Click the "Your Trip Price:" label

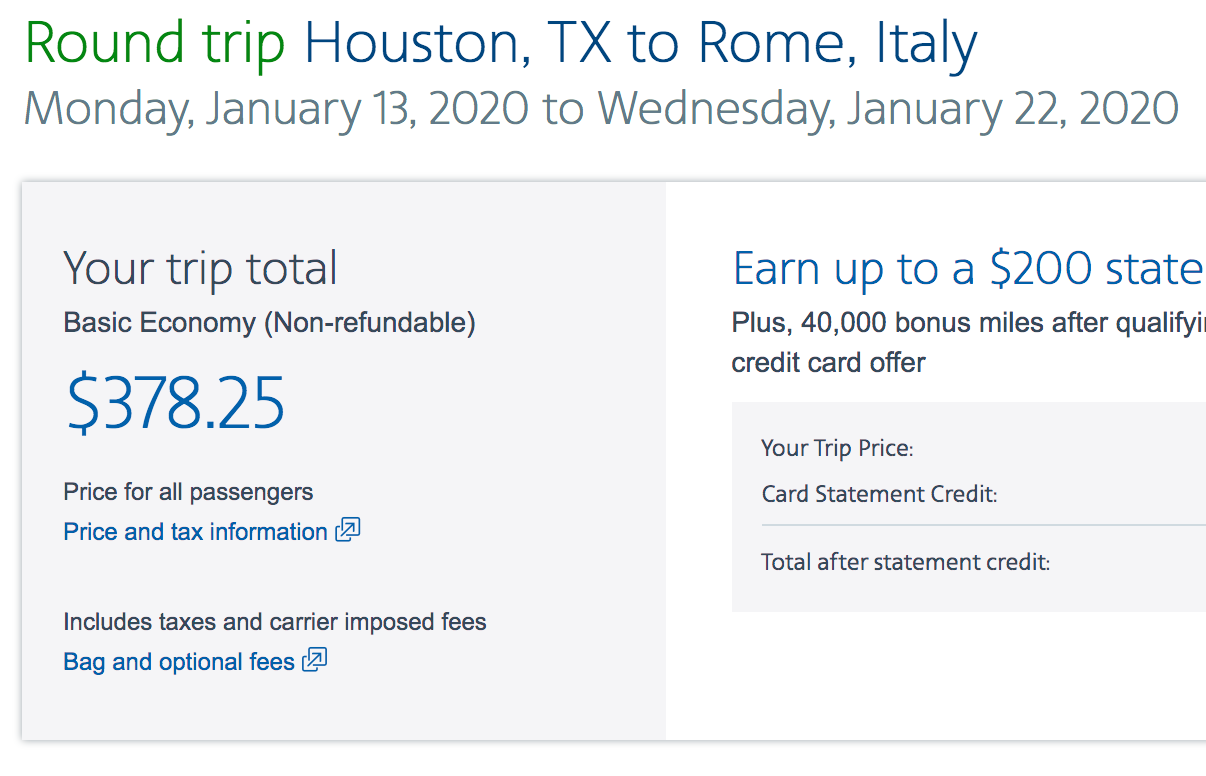tap(837, 448)
